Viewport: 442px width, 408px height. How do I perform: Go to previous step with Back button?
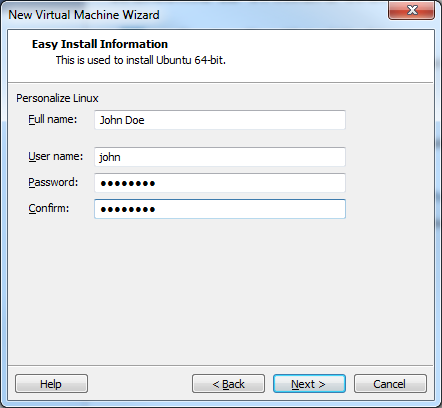(228, 384)
